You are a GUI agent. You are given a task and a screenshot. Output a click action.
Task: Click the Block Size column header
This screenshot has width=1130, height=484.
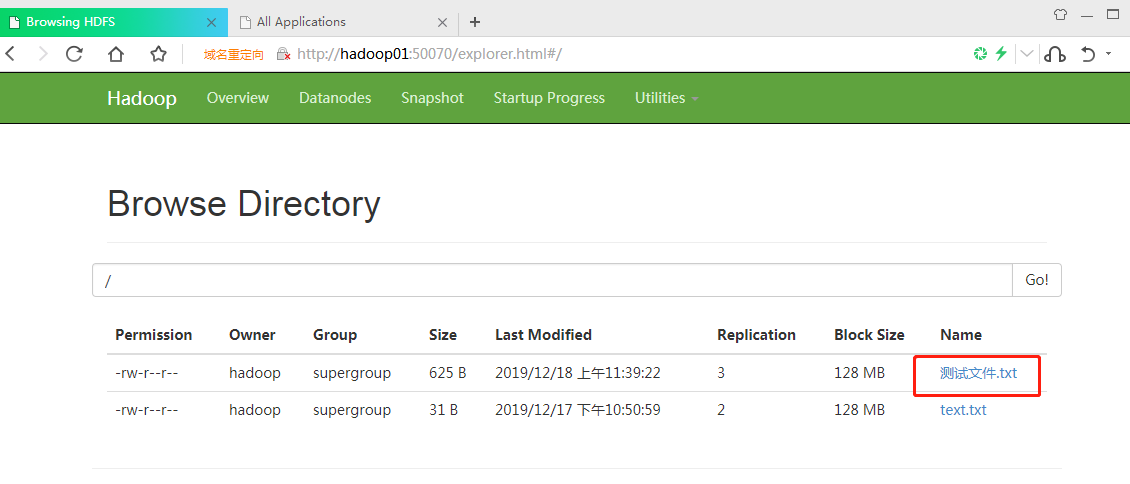[x=869, y=335]
